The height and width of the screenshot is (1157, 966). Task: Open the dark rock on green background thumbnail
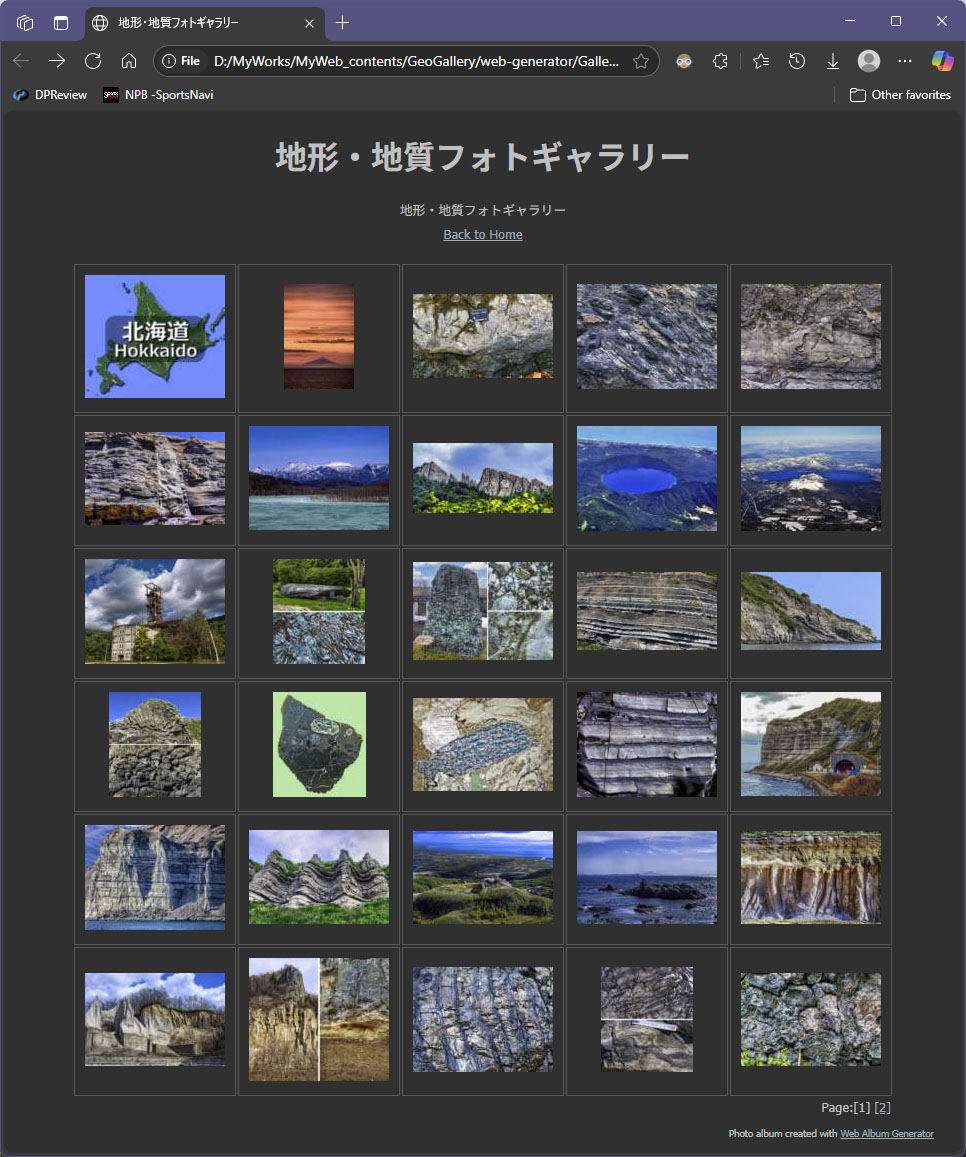coord(319,744)
